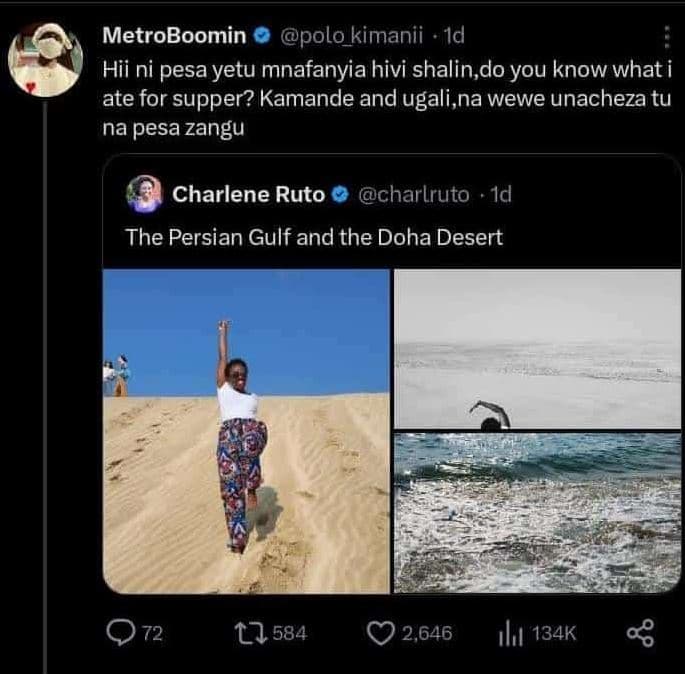685x674 pixels.
Task: Click the 1d timestamp beside @polo_kimanii
Action: click(x=454, y=36)
